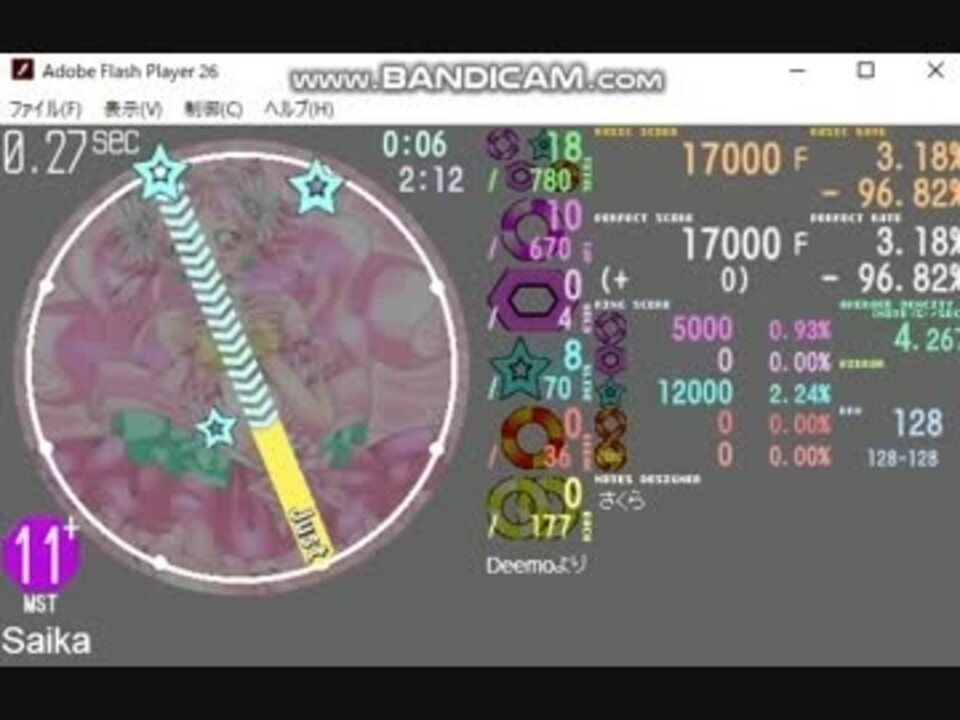Image resolution: width=960 pixels, height=720 pixels.
Task: Tap the cyan star note at the slide start
Action: click(x=159, y=172)
